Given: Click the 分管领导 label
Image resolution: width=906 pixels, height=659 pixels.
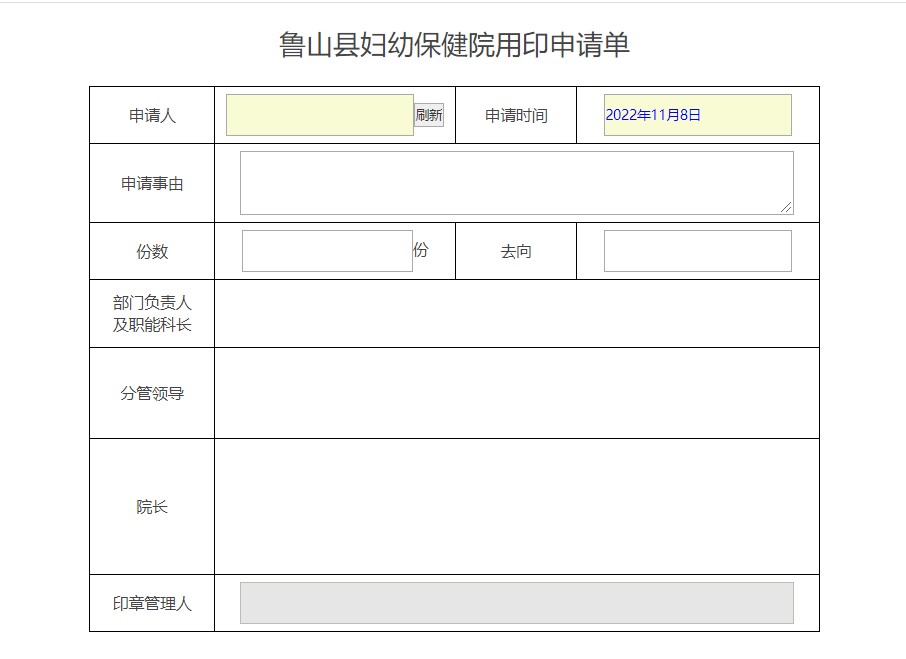Looking at the screenshot, I should 152,393.
